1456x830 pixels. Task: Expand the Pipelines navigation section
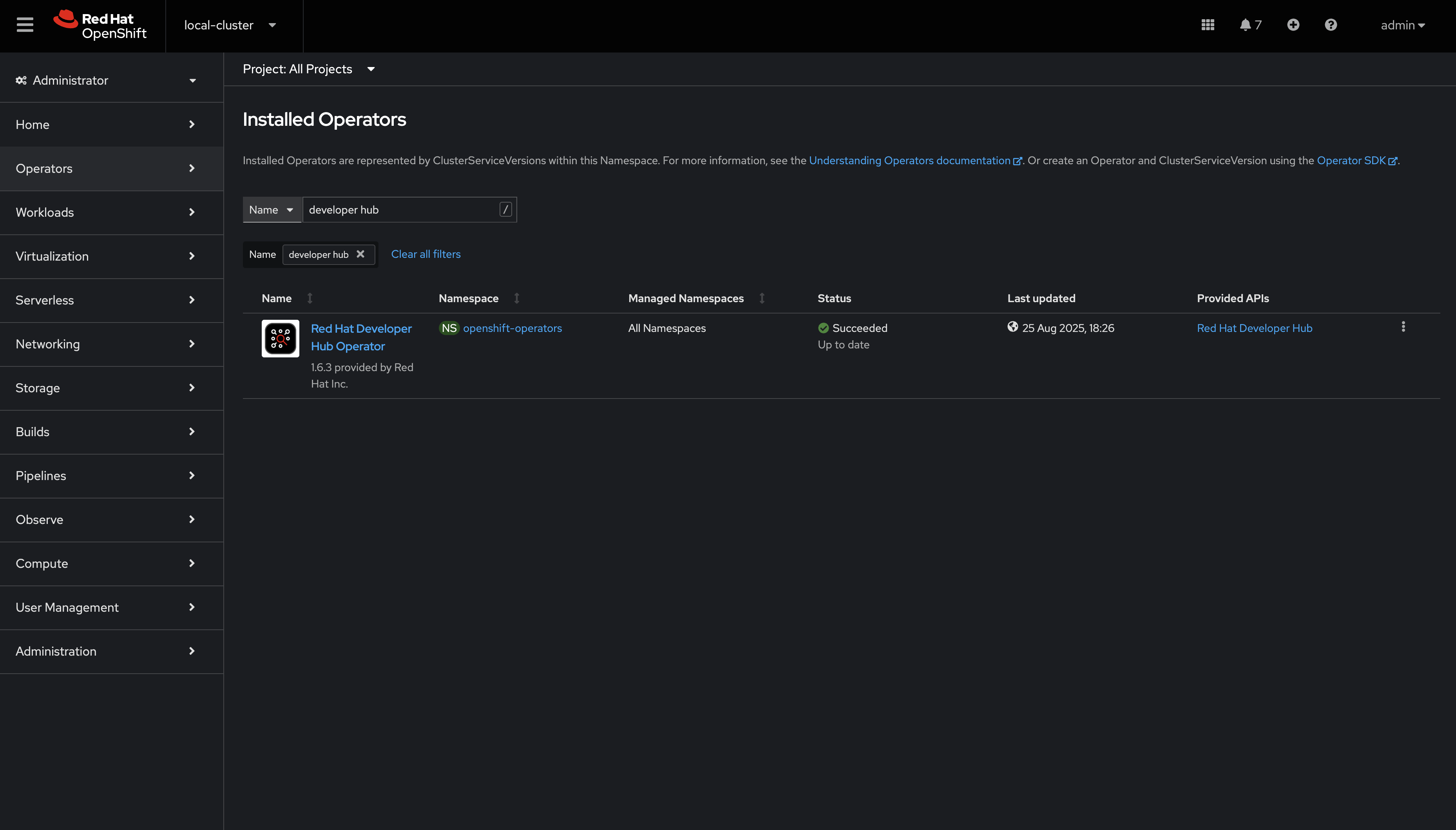coord(112,475)
